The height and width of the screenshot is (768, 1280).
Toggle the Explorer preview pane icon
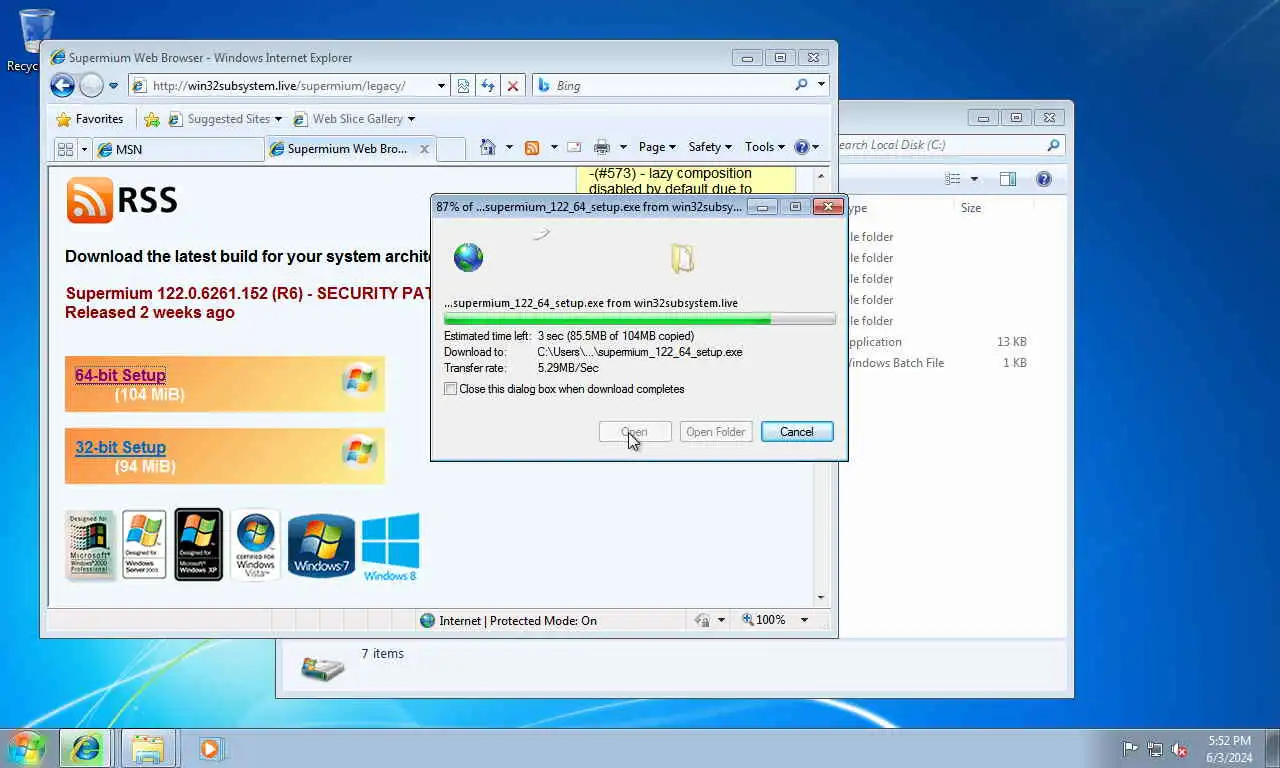1008,179
